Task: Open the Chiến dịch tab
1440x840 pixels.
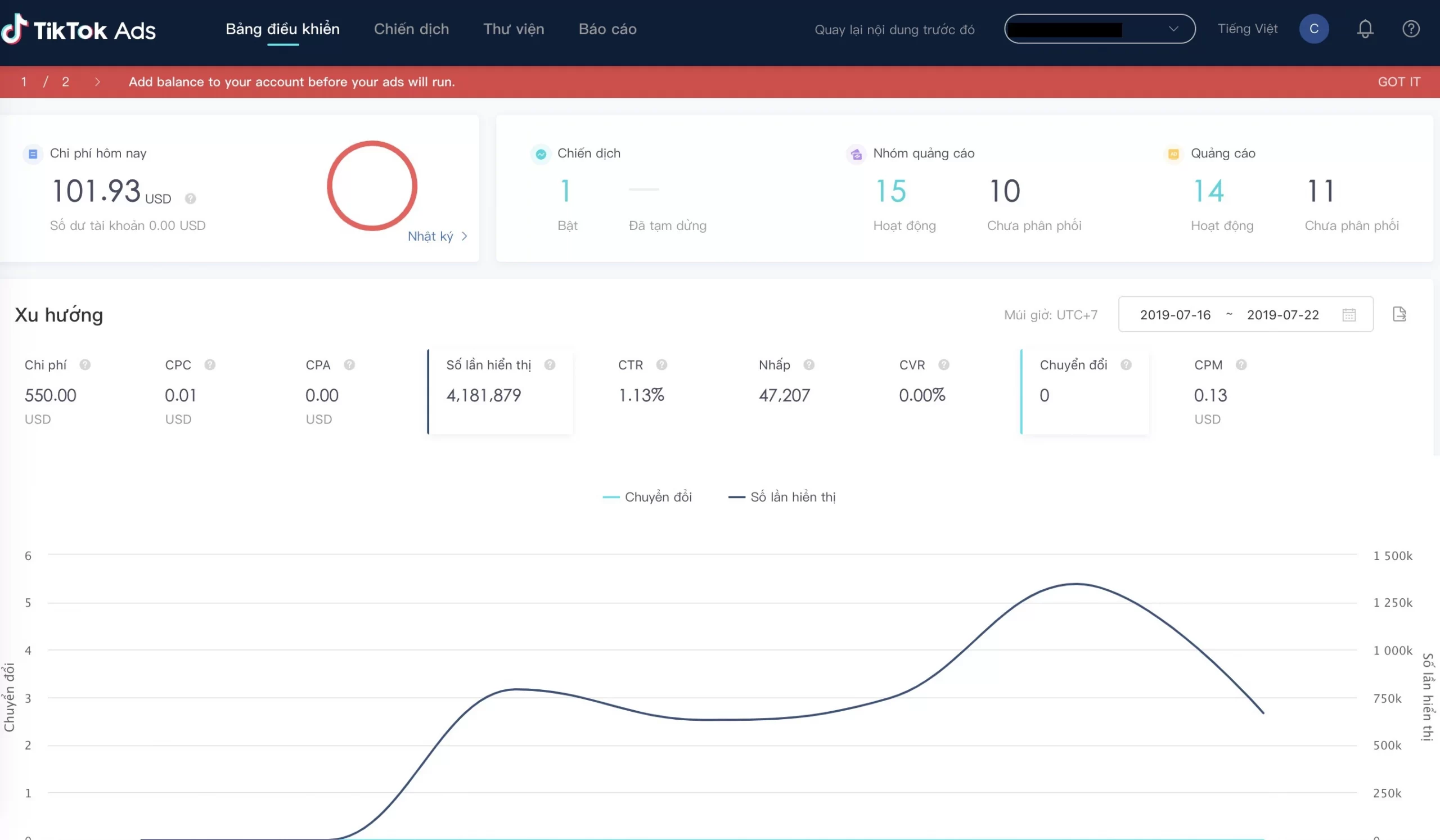Action: coord(411,29)
